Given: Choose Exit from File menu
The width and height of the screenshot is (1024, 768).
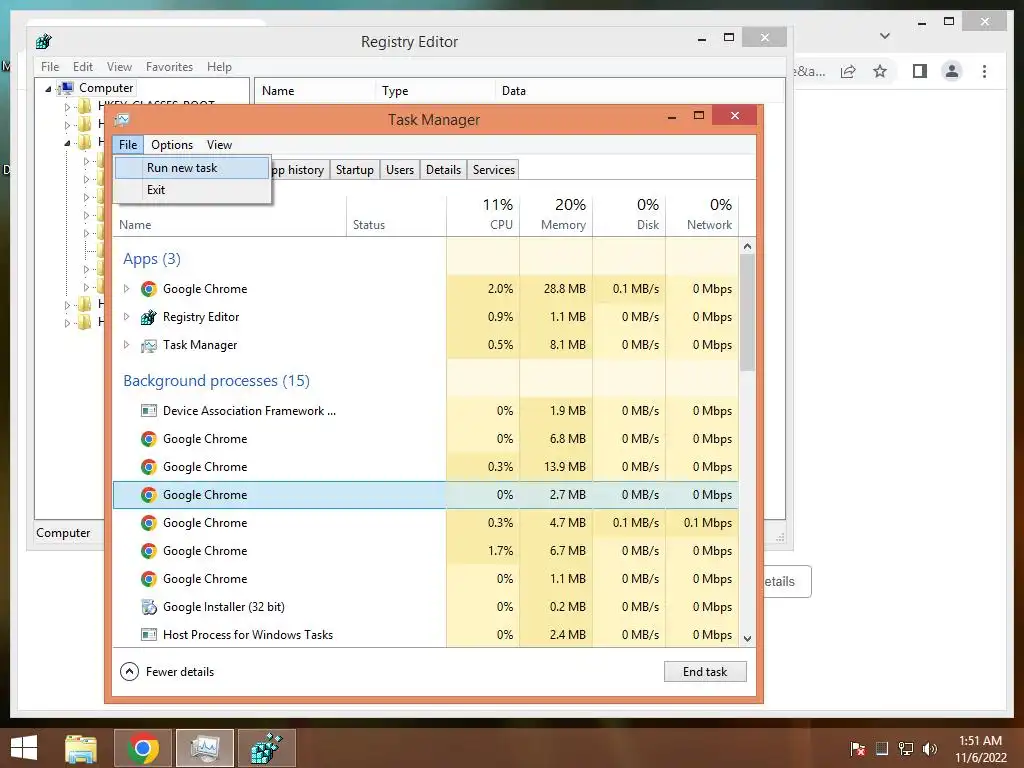Looking at the screenshot, I should [191, 190].
